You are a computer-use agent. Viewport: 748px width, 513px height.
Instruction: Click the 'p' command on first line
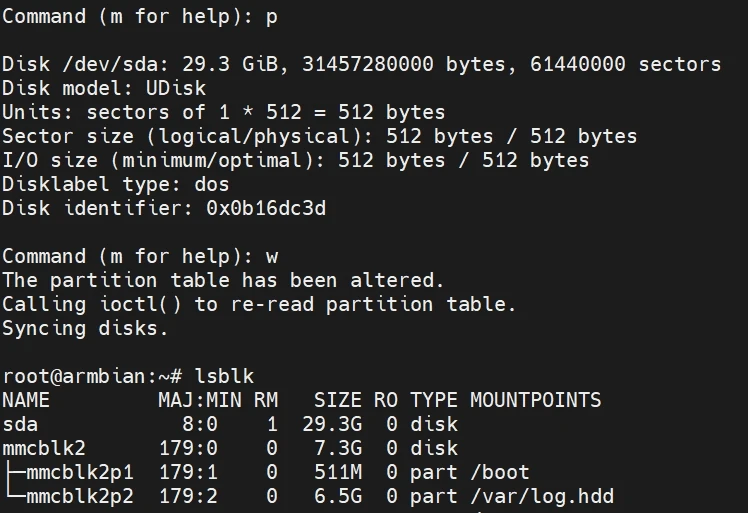272,16
